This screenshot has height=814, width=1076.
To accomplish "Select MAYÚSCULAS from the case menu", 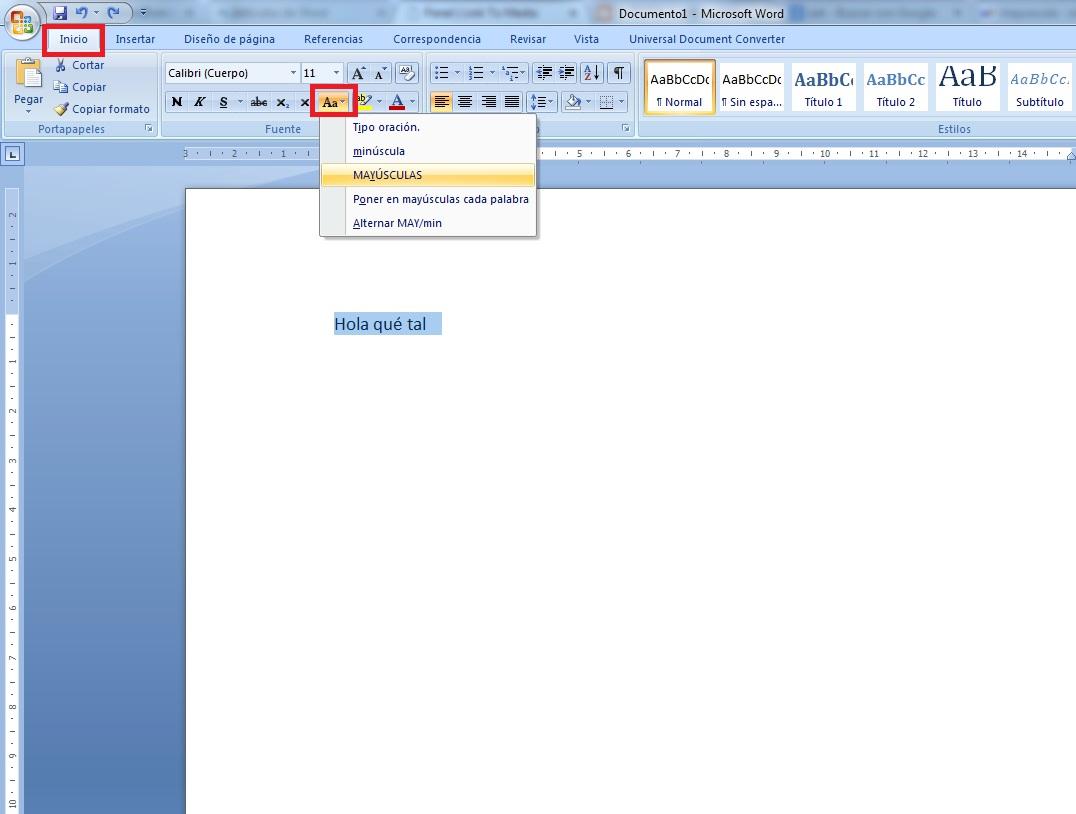I will 388,175.
